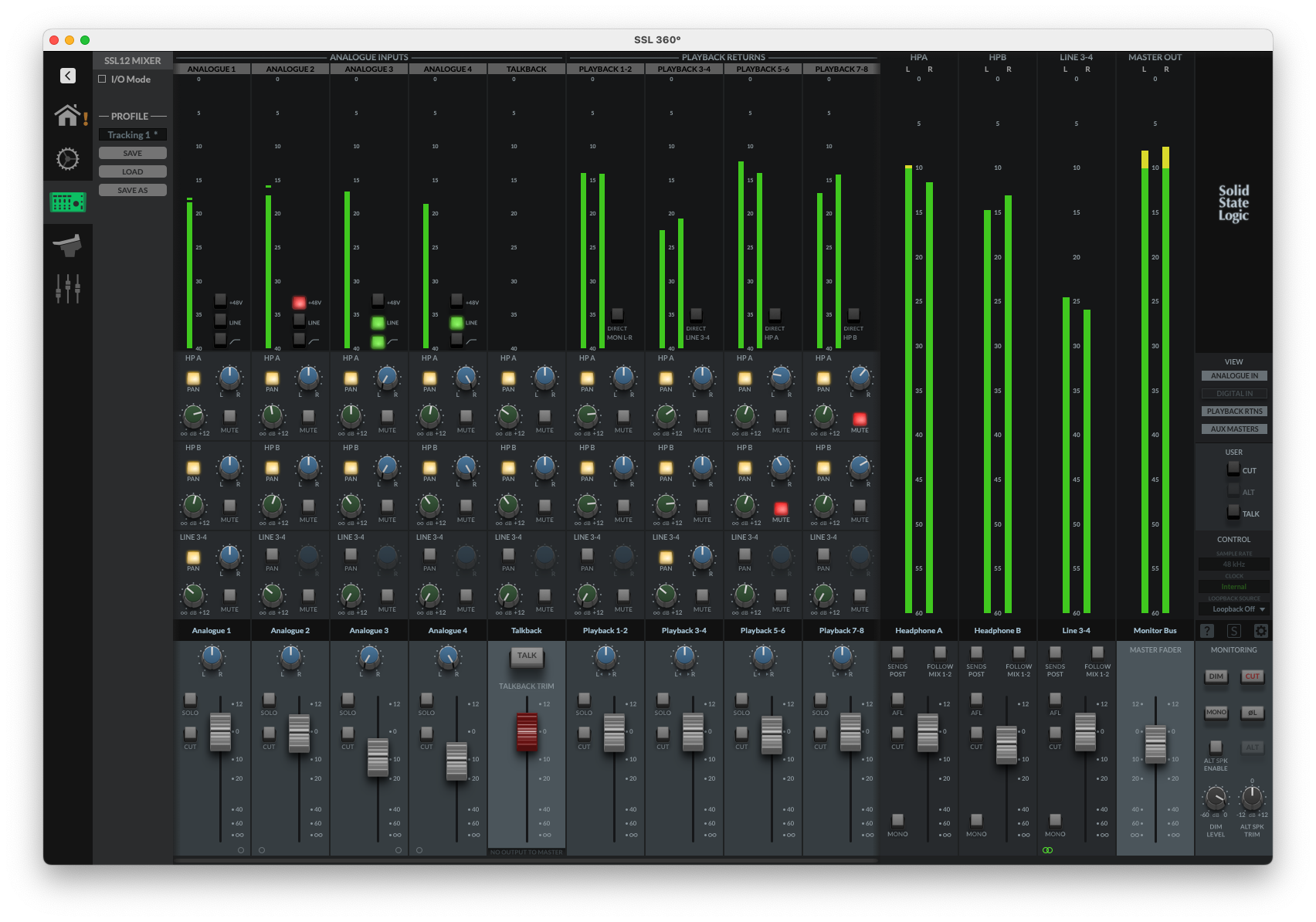Image resolution: width=1316 pixels, height=922 pixels.
Task: Select the green SSL12 mixer icon
Action: [x=68, y=202]
